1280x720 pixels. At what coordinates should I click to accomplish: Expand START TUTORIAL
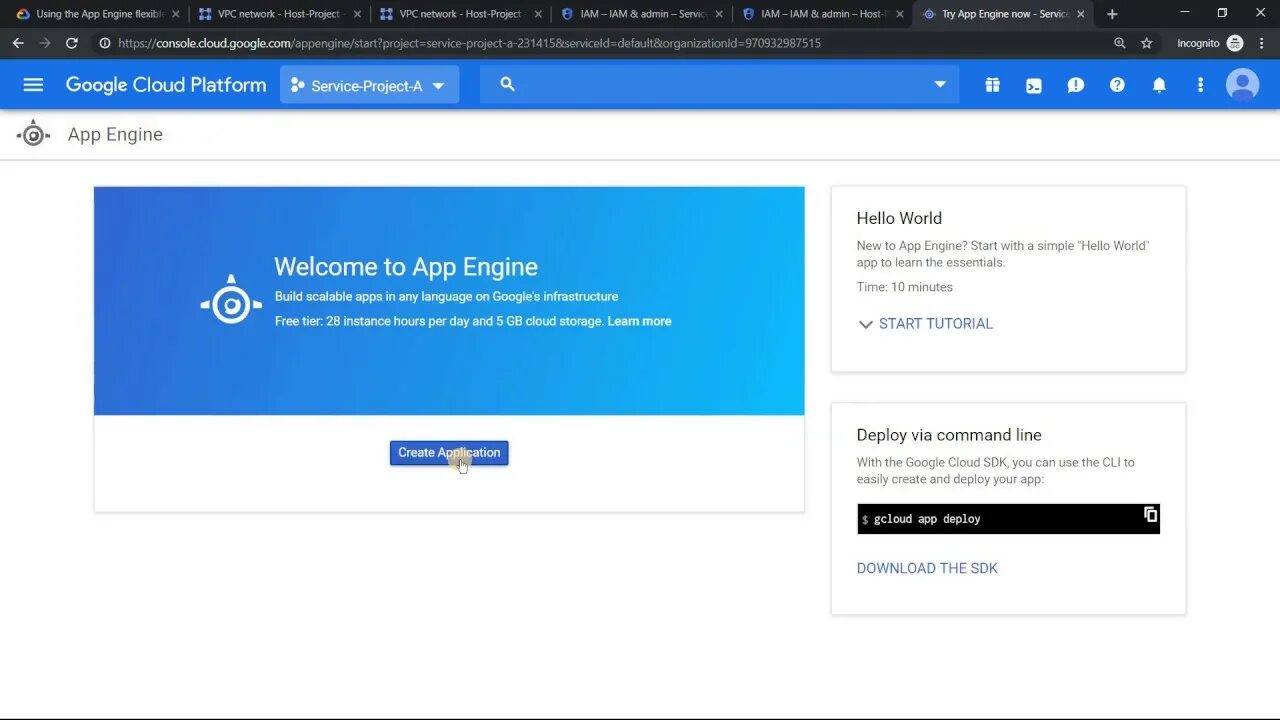[925, 324]
